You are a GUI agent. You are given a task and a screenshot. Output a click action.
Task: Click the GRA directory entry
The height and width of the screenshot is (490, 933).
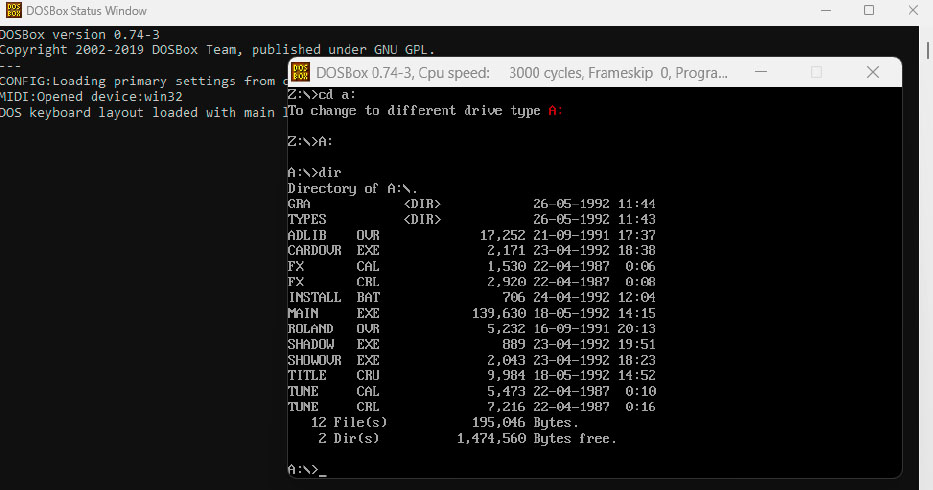pyautogui.click(x=471, y=204)
